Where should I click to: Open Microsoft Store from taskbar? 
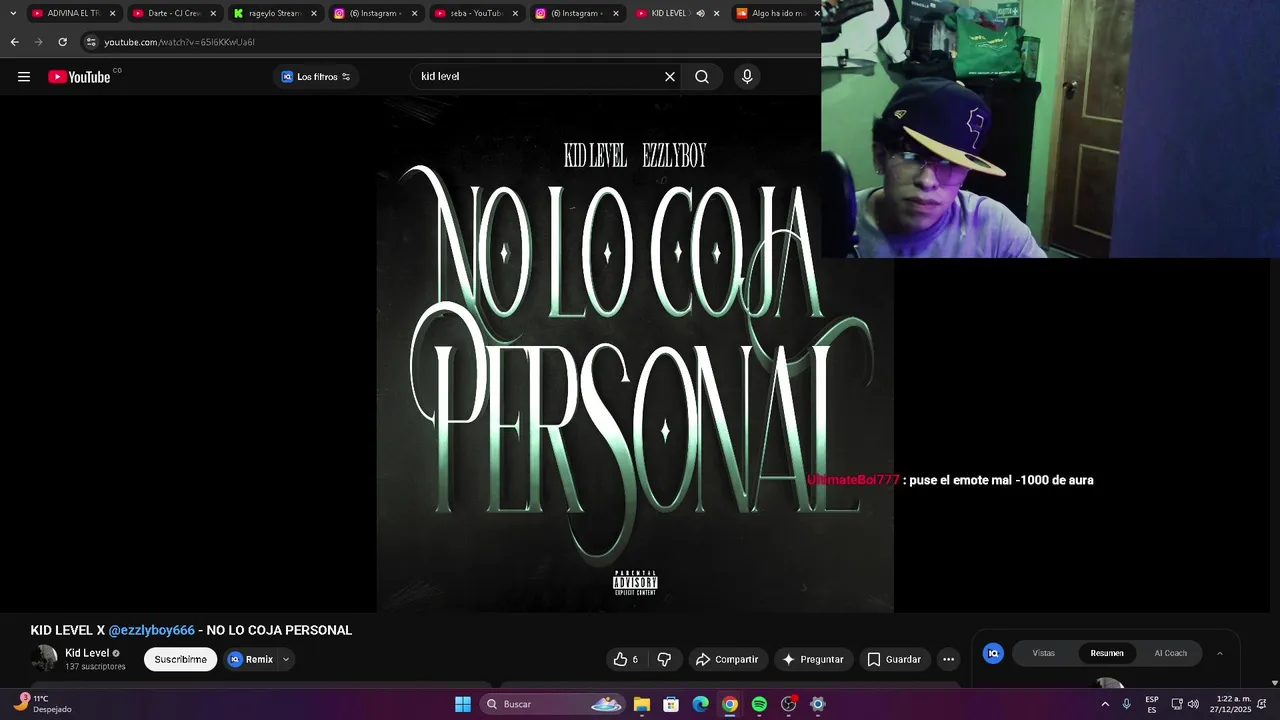(x=671, y=704)
